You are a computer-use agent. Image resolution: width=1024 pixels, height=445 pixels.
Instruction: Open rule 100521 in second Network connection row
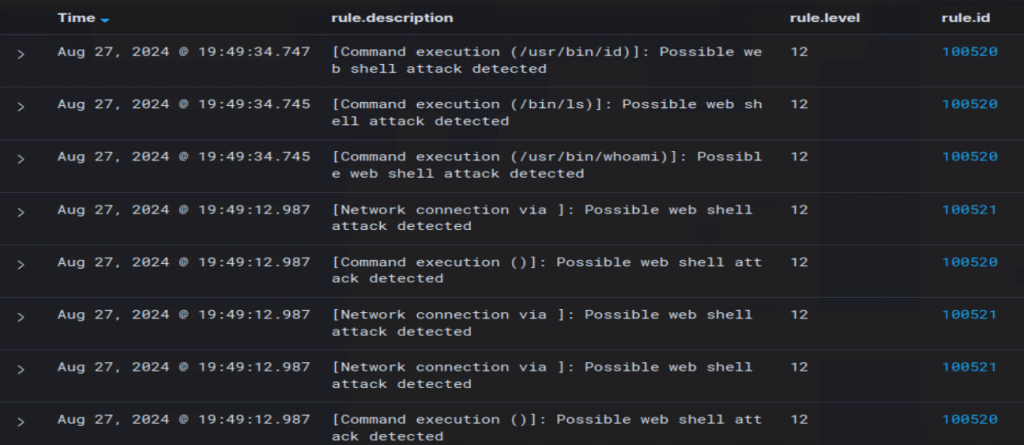969,315
